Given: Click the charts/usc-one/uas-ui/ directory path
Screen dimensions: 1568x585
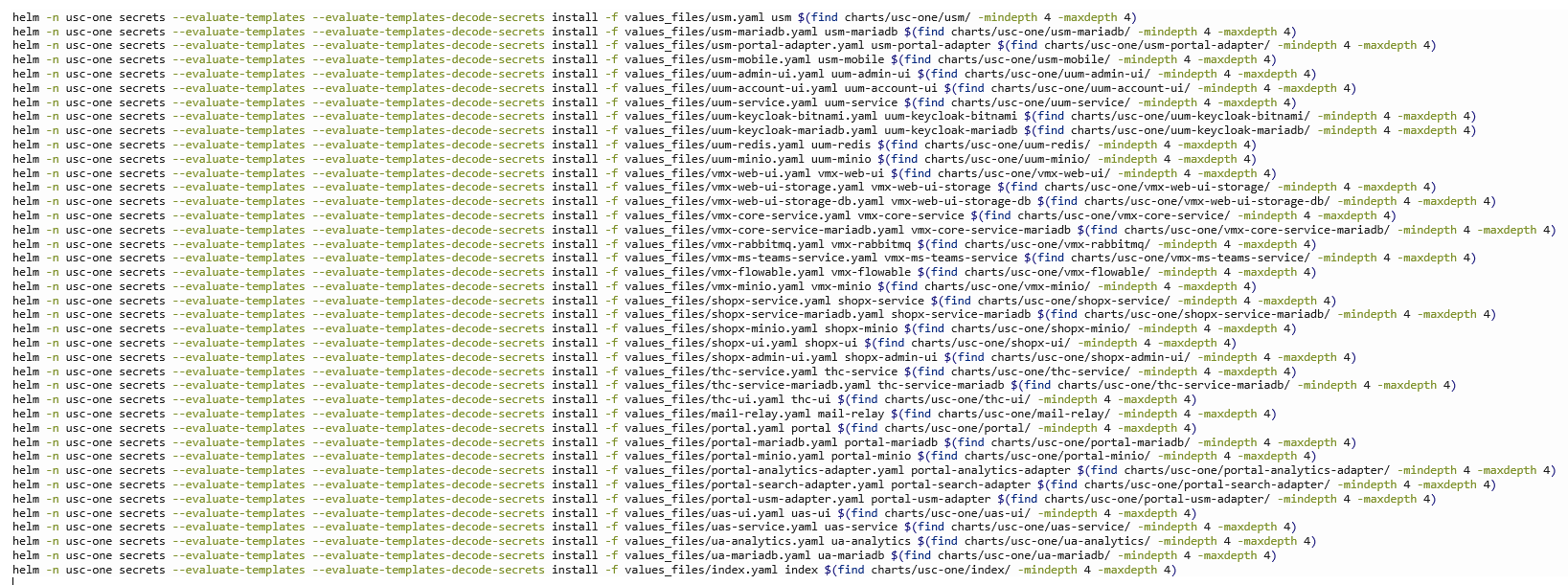Looking at the screenshot, I should coord(958,513).
